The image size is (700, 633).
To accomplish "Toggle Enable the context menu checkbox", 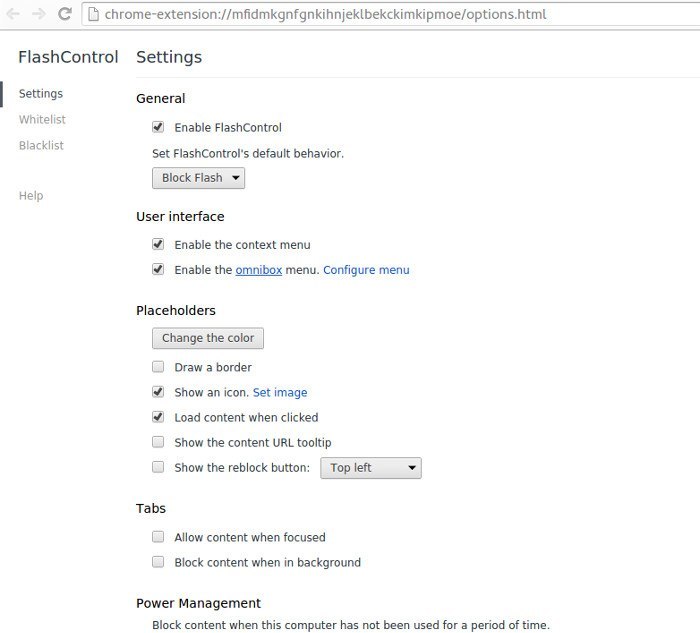I will pyautogui.click(x=158, y=244).
